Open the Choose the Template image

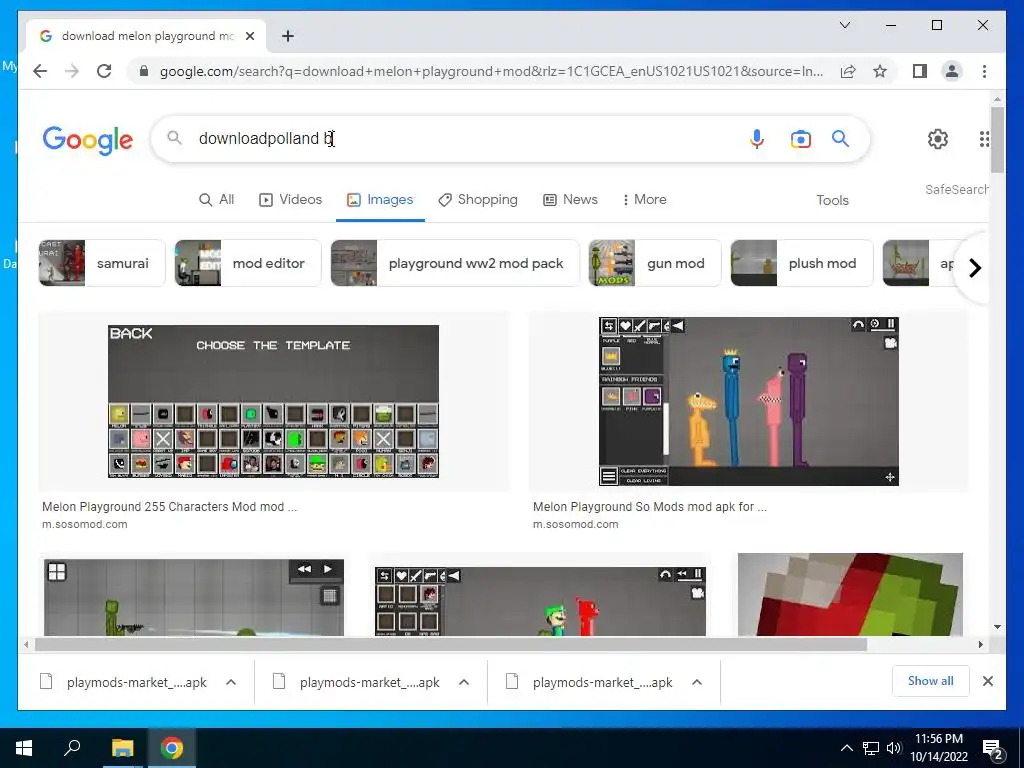click(273, 401)
